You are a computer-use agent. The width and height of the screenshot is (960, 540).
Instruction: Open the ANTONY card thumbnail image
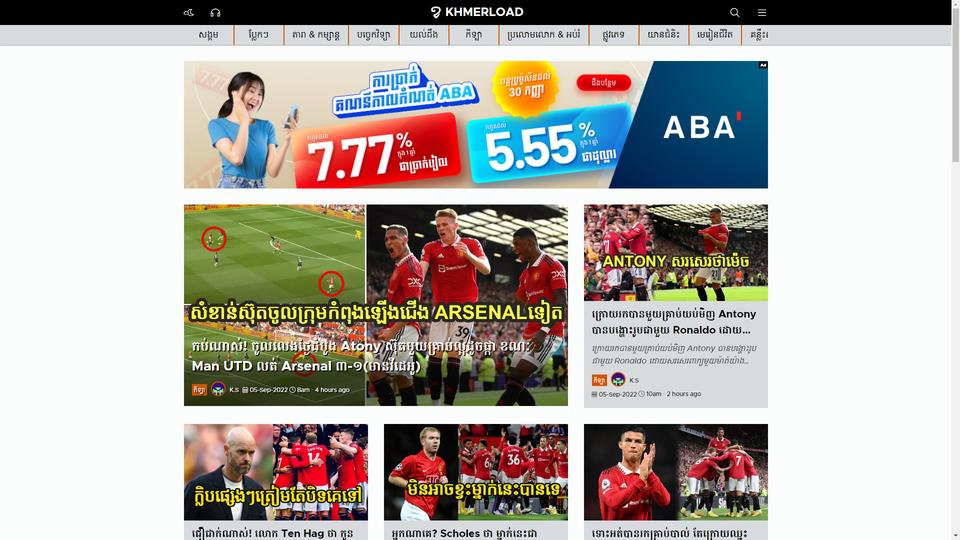(676, 252)
